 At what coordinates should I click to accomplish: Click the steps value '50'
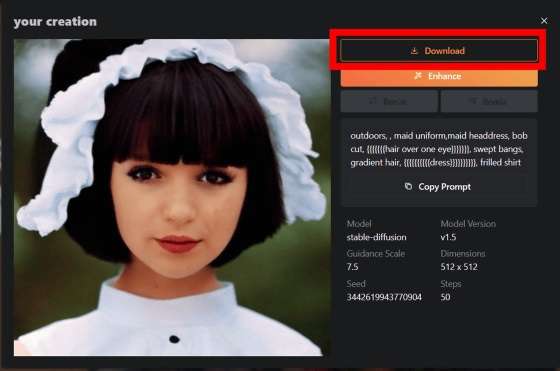(445, 297)
